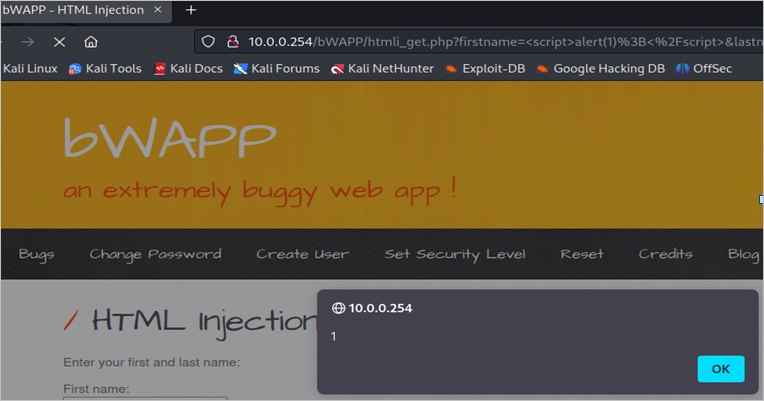
Task: Open the Kali Tools bookmark
Action: [x=105, y=69]
